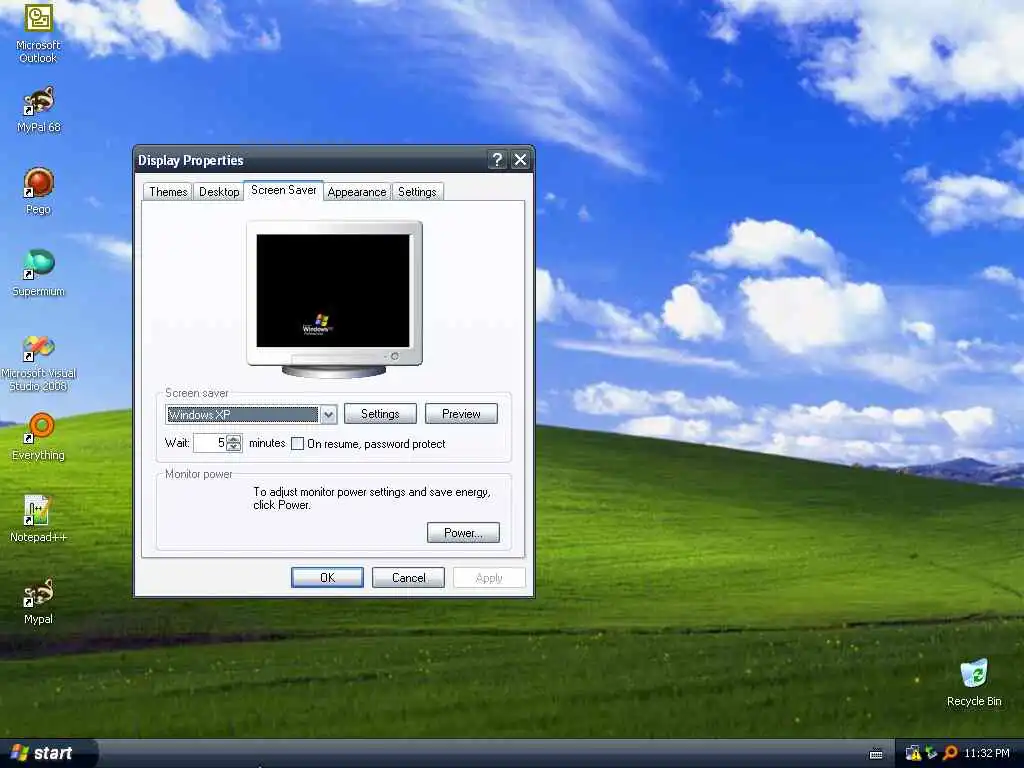This screenshot has height=768, width=1024.
Task: Click OK to confirm display properties
Action: pyautogui.click(x=327, y=578)
